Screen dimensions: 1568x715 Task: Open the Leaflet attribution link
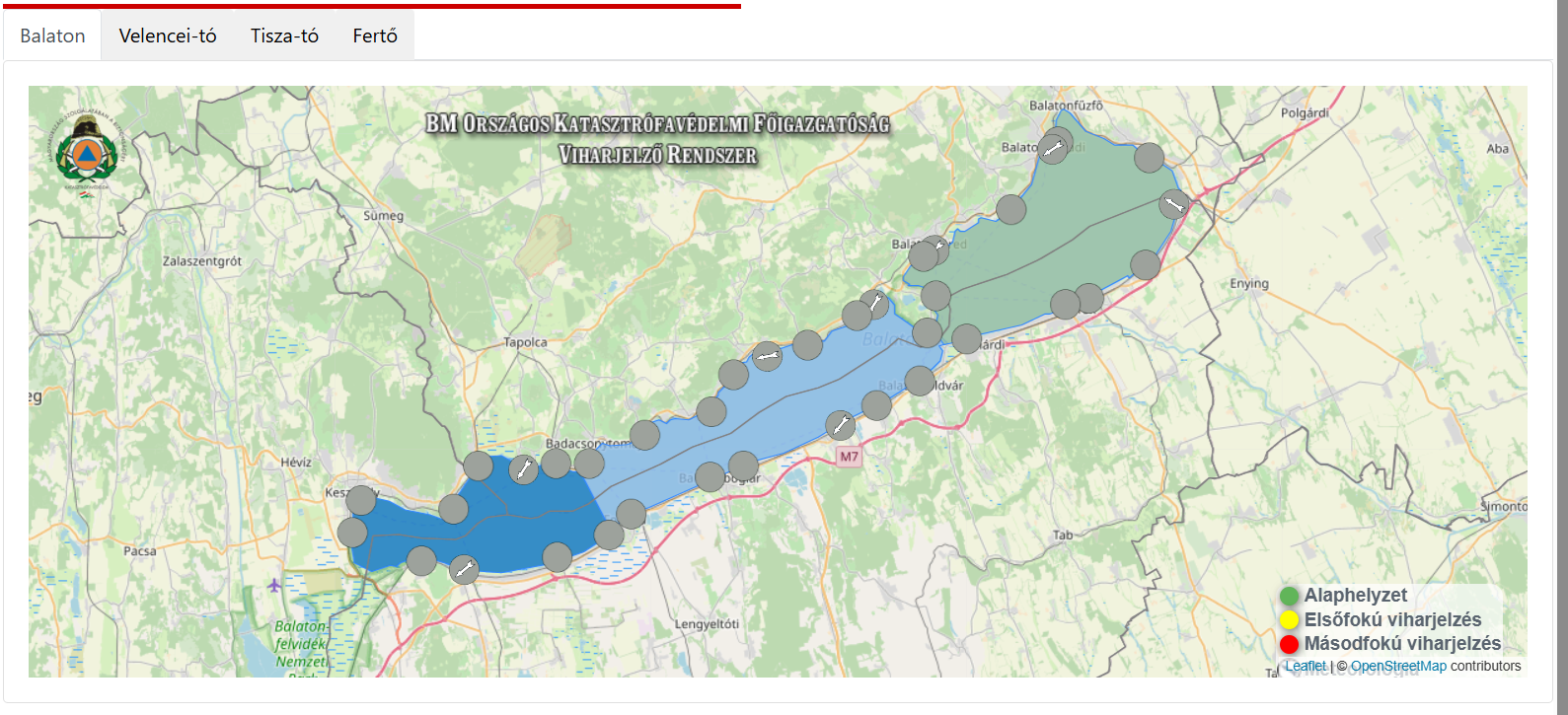(1305, 666)
